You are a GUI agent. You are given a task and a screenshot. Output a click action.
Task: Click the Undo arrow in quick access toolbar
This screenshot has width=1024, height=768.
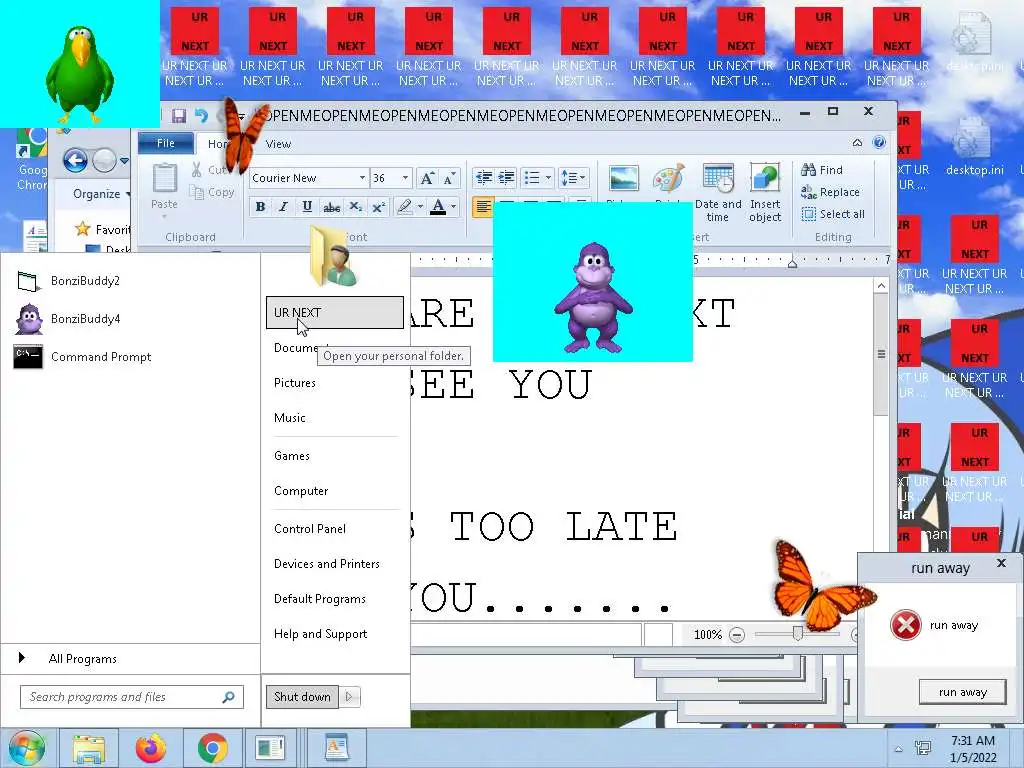pos(201,116)
